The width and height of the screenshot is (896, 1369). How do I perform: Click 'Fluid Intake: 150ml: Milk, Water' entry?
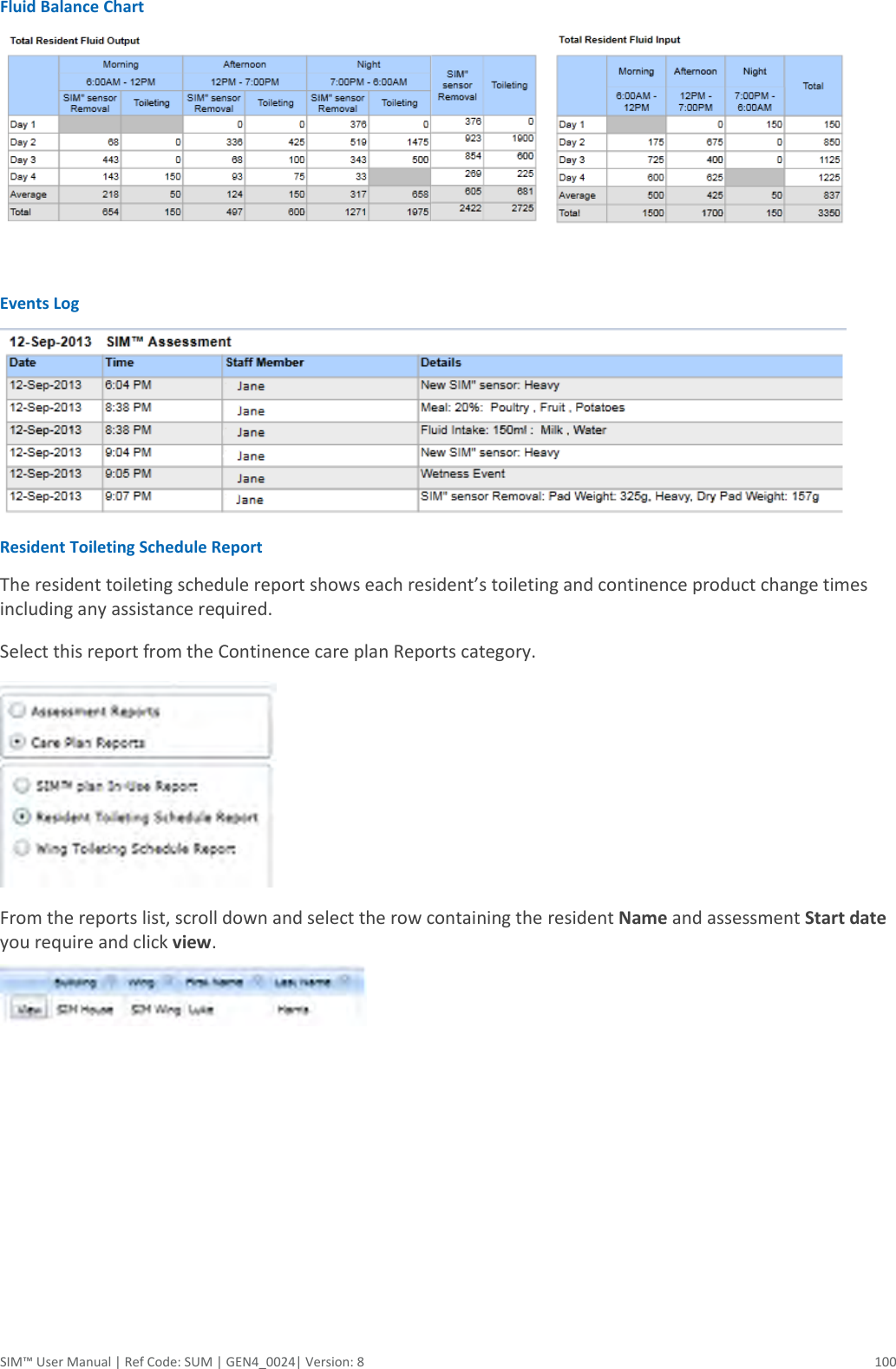pyautogui.click(x=513, y=430)
